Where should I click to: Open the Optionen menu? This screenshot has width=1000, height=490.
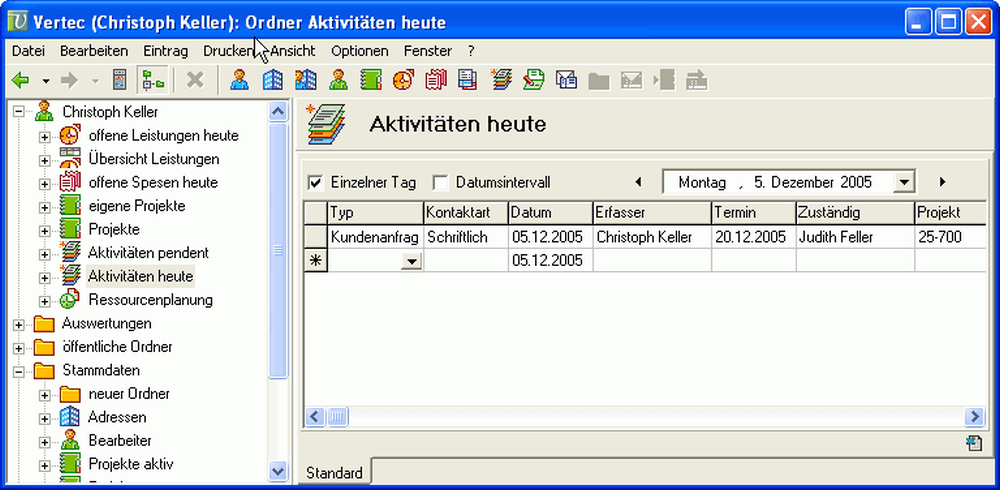pyautogui.click(x=360, y=50)
